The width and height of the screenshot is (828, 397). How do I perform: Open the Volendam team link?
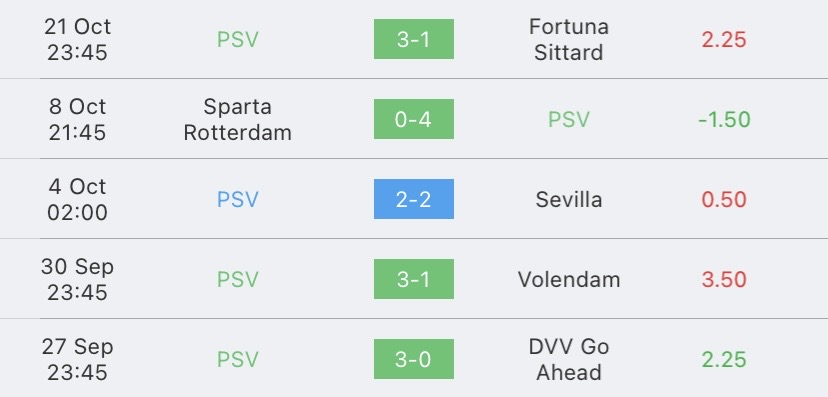569,279
